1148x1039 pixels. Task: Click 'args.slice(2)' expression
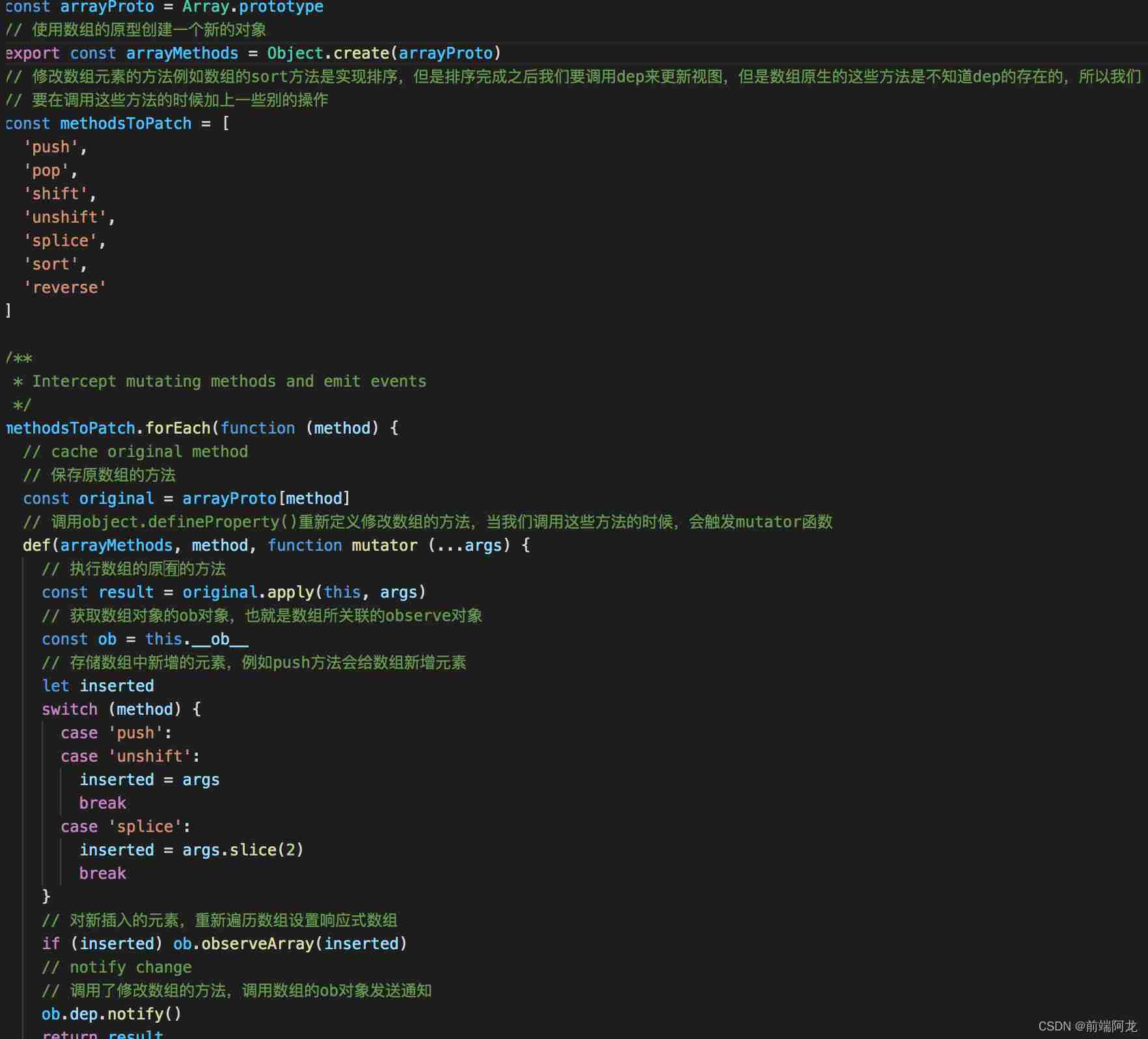click(243, 850)
